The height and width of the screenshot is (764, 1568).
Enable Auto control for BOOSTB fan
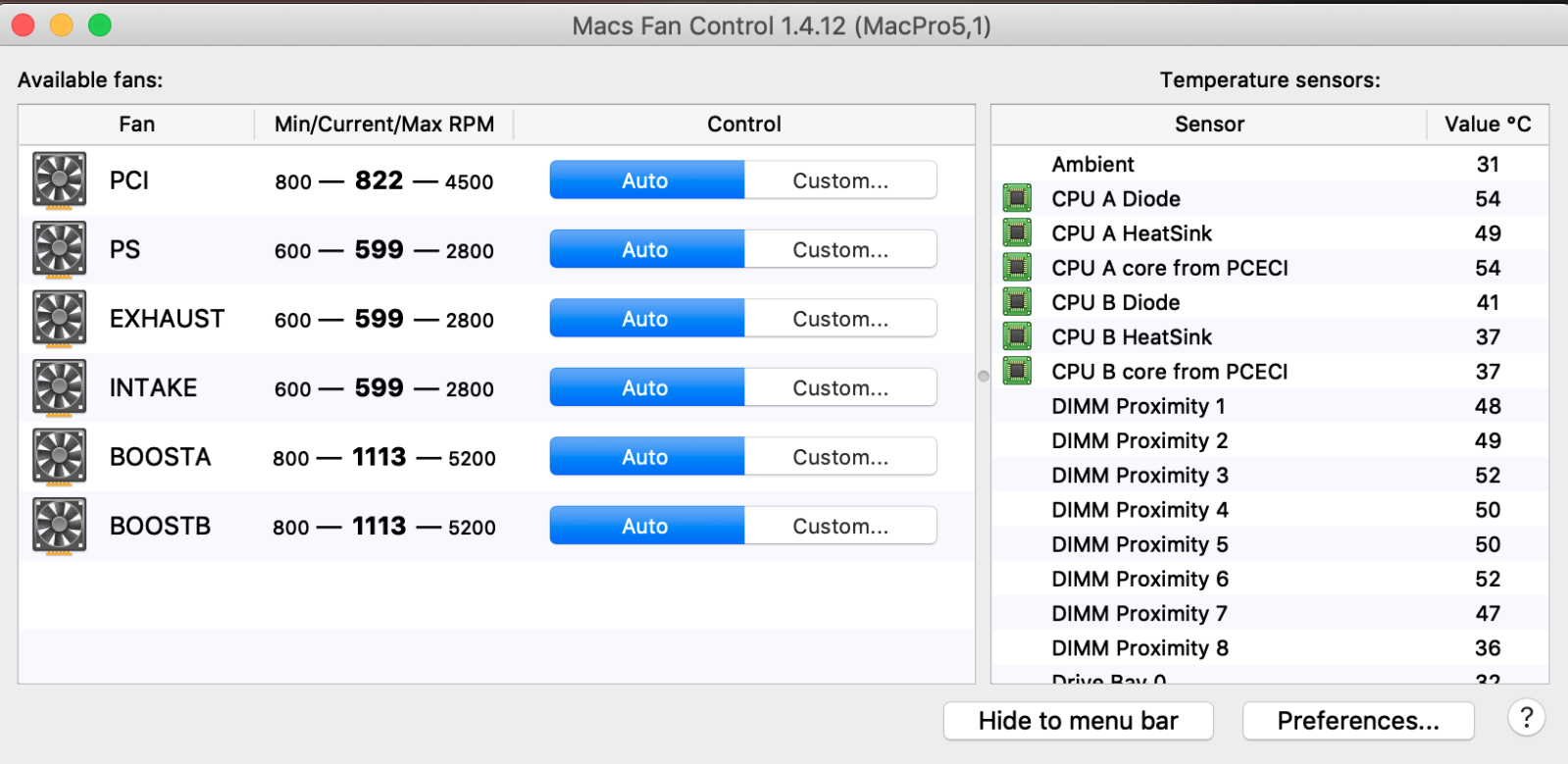coord(645,526)
